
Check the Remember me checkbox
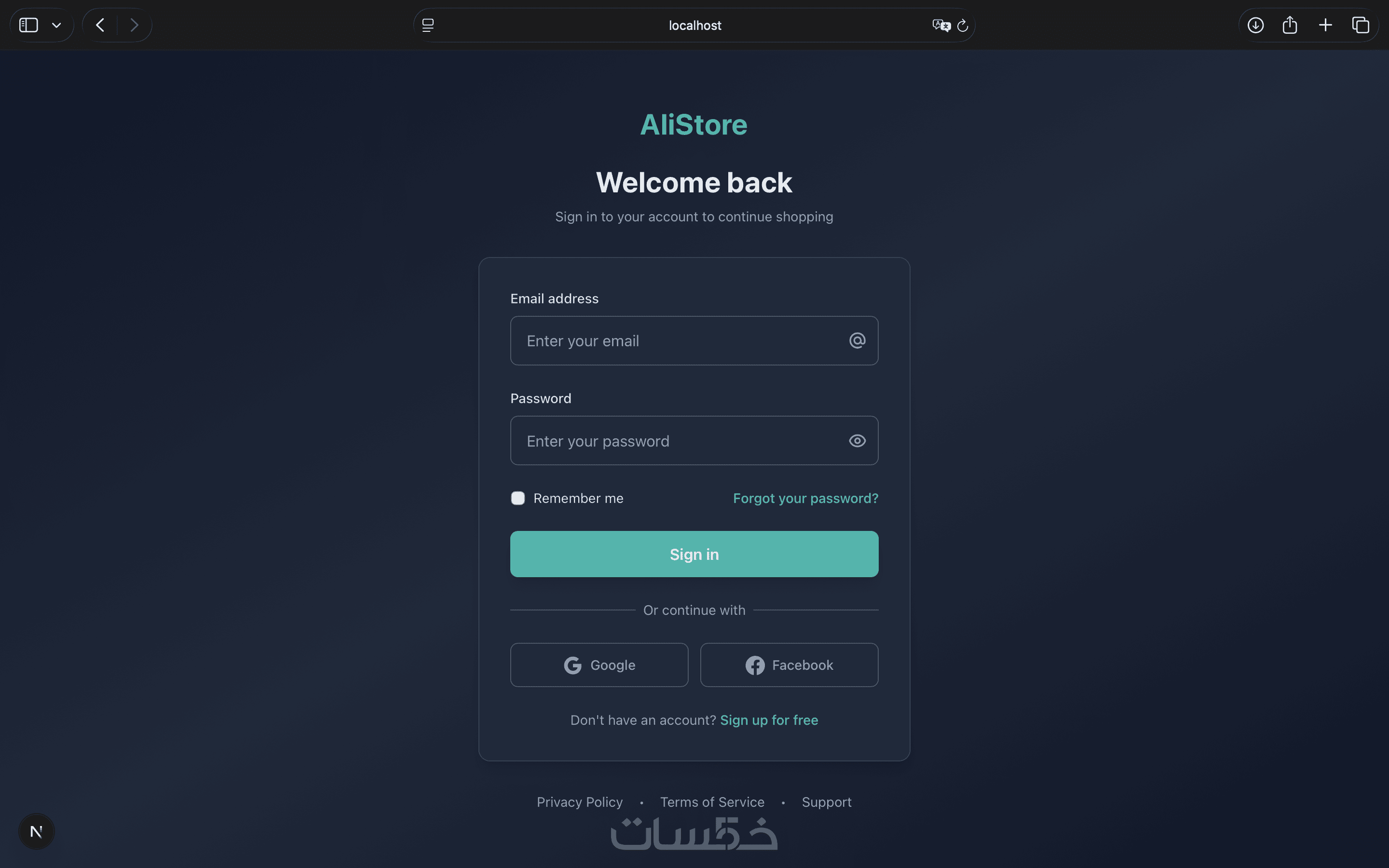tap(517, 498)
